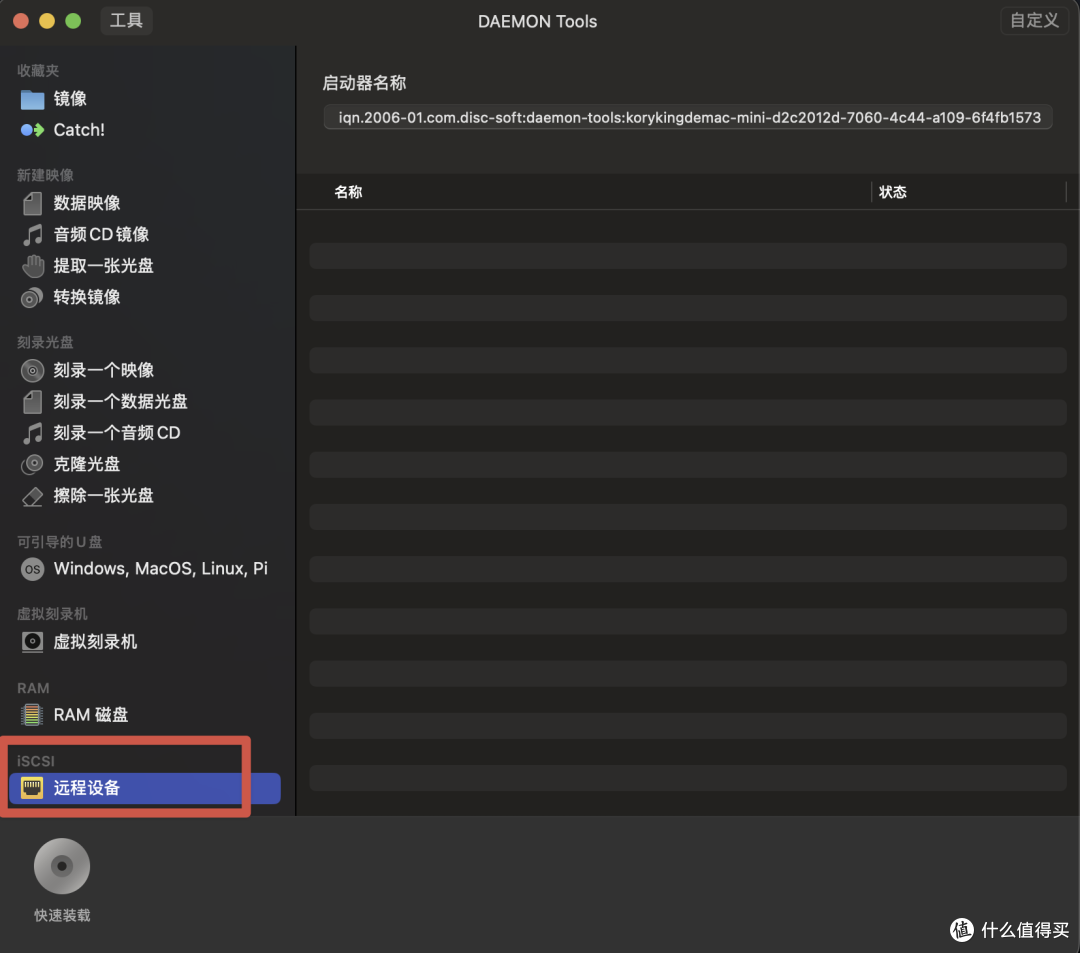Open the 克隆光盘 icon
The image size is (1080, 953).
(32, 464)
